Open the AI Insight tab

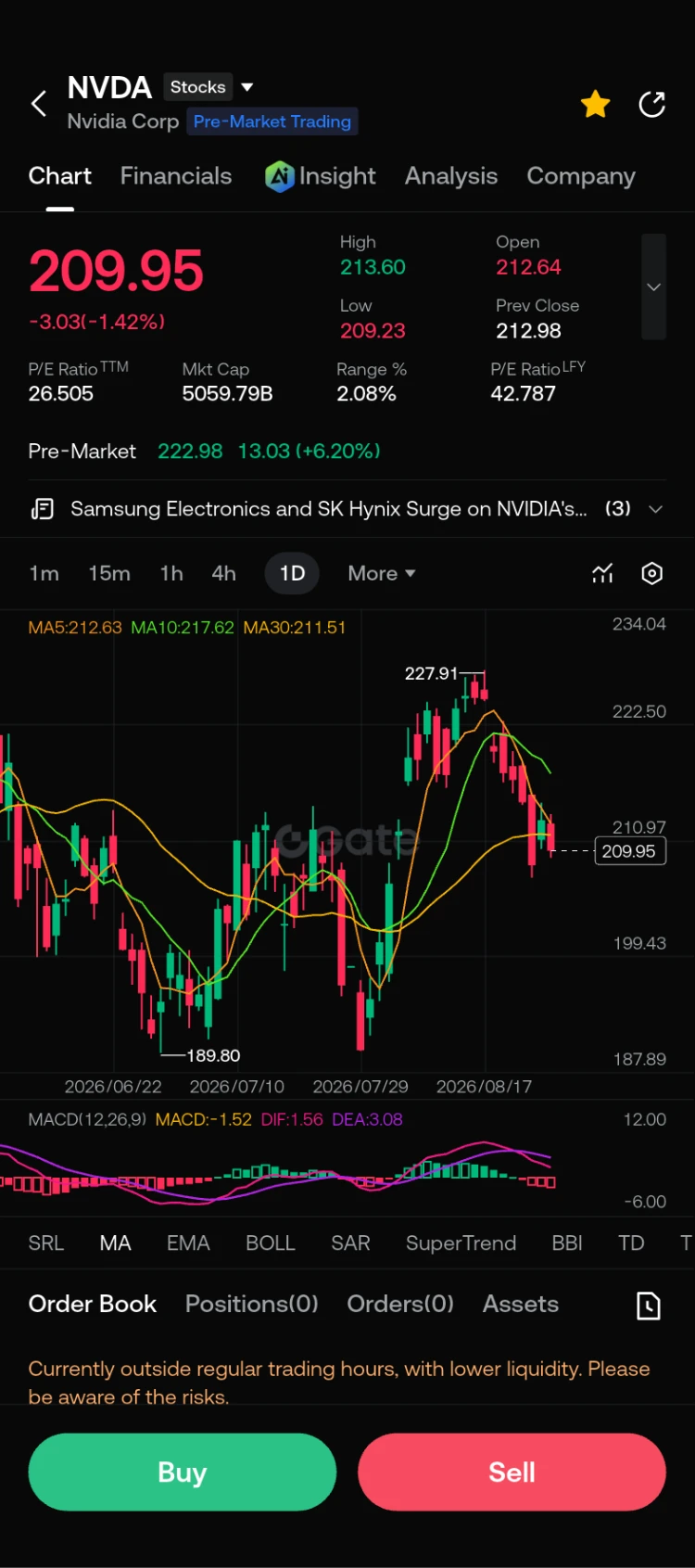(321, 176)
